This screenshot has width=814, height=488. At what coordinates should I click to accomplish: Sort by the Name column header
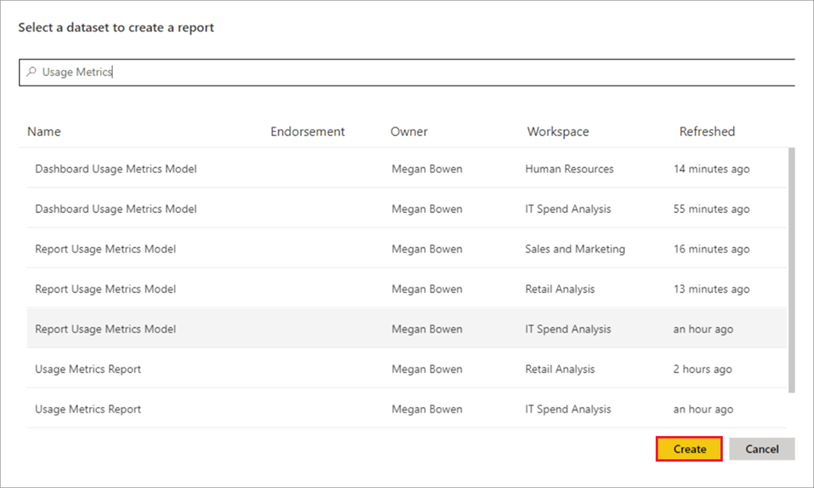(44, 132)
